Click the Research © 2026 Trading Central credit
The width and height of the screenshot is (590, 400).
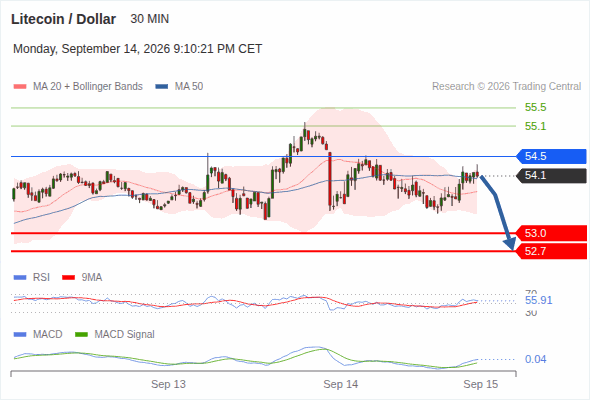point(506,87)
